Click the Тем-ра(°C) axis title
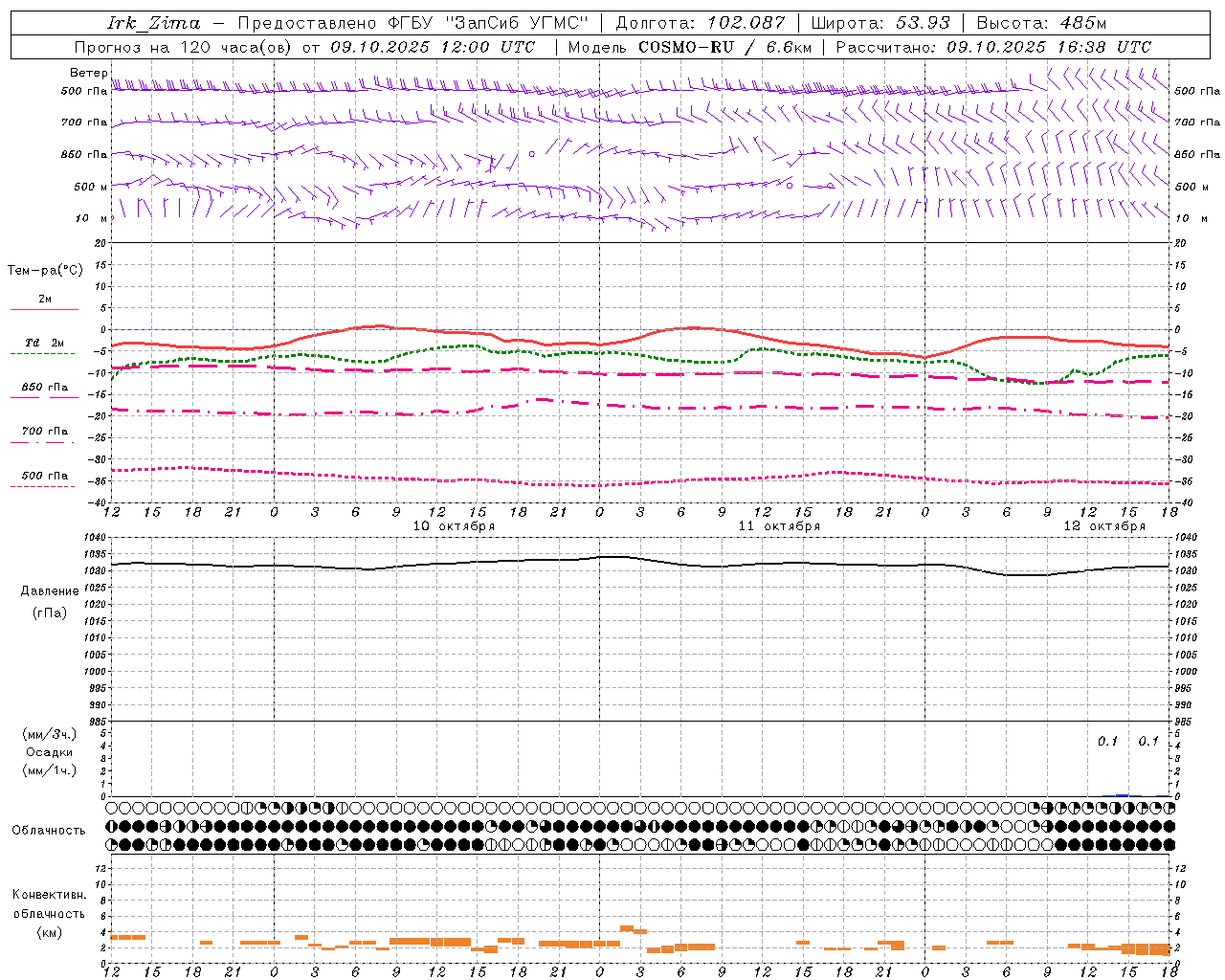The height and width of the screenshot is (980, 1225). tap(45, 271)
